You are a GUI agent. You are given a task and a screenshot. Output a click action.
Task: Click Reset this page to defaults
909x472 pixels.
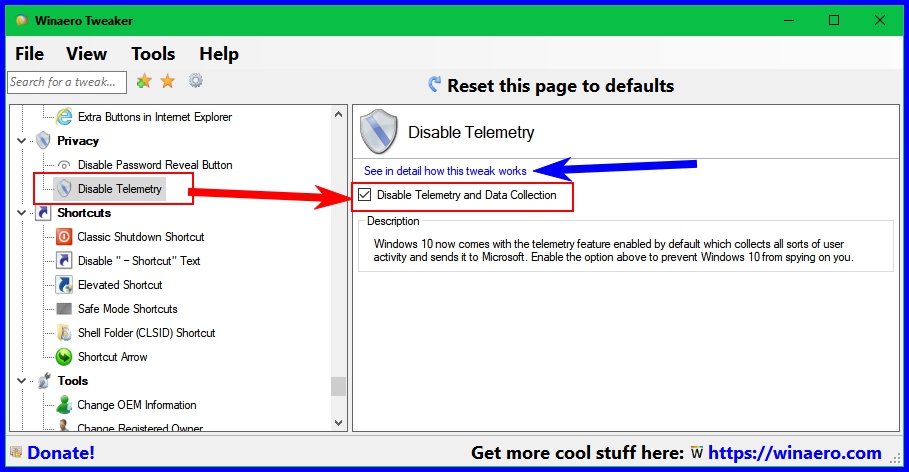click(560, 86)
